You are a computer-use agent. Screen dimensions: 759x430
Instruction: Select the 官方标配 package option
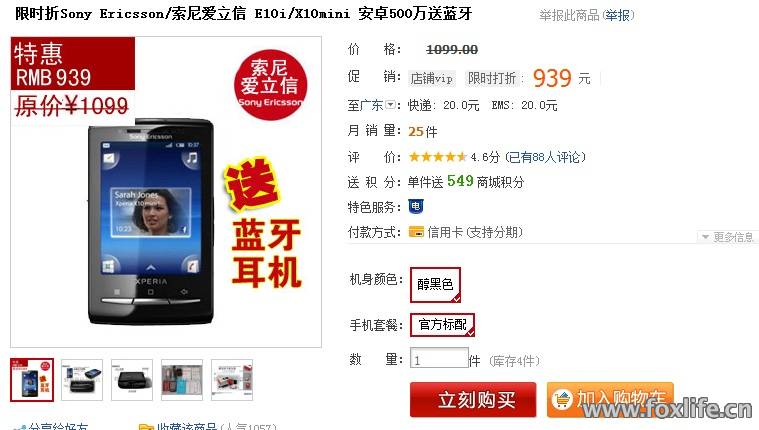(442, 324)
